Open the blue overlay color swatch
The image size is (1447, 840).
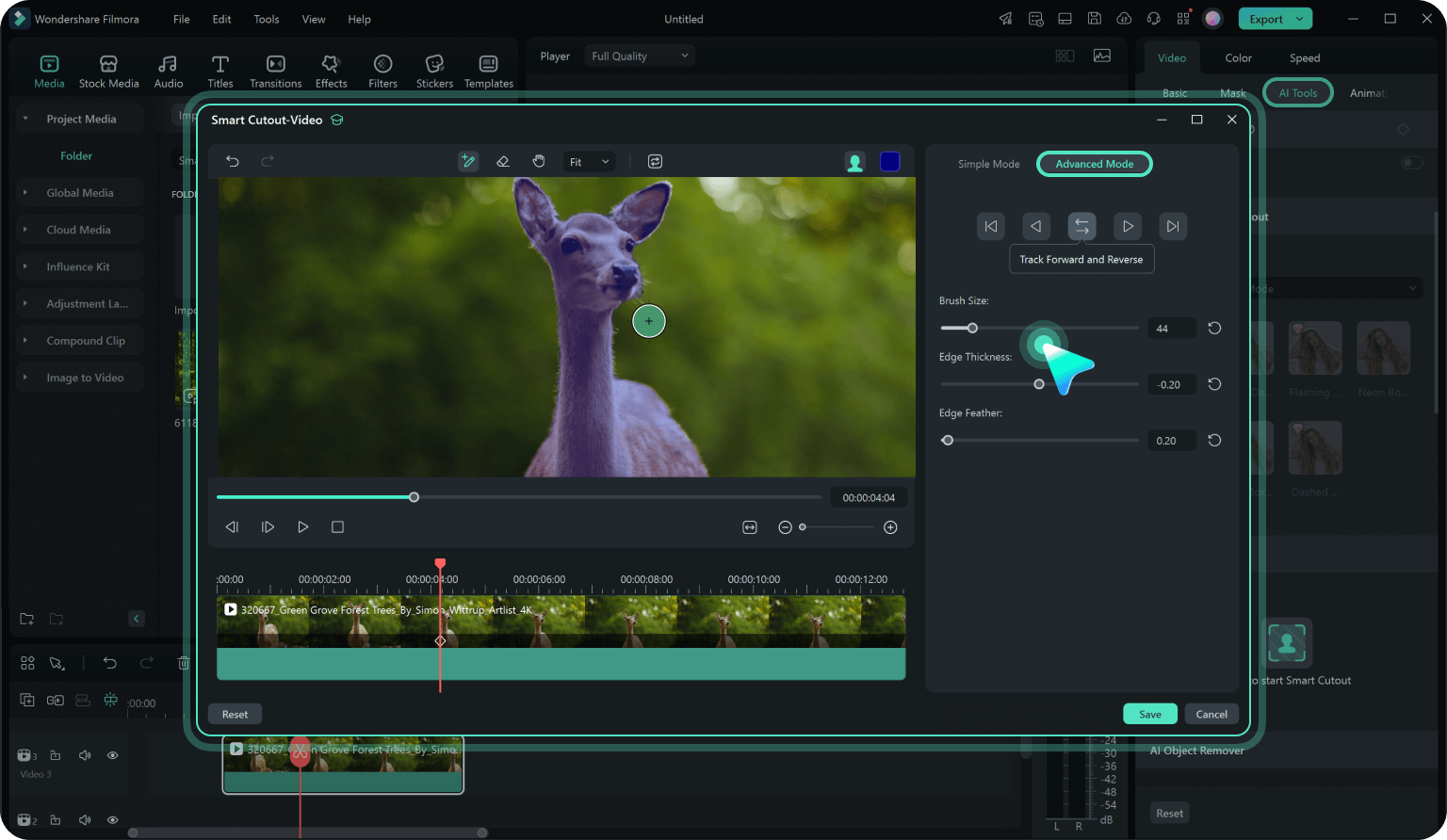(890, 162)
